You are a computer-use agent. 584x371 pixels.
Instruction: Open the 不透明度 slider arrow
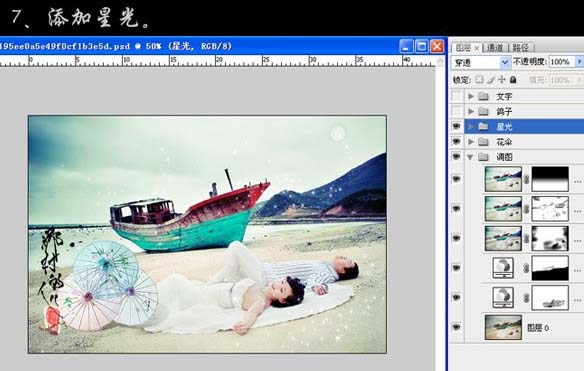(x=579, y=62)
